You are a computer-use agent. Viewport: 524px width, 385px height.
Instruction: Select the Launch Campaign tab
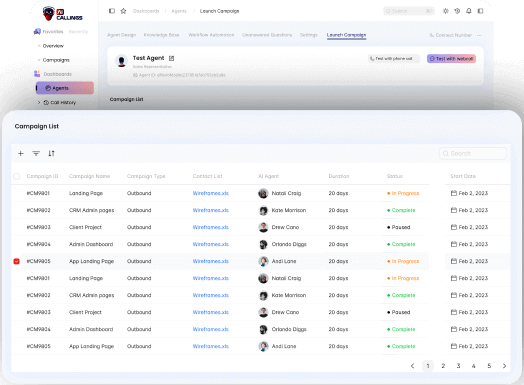(346, 35)
